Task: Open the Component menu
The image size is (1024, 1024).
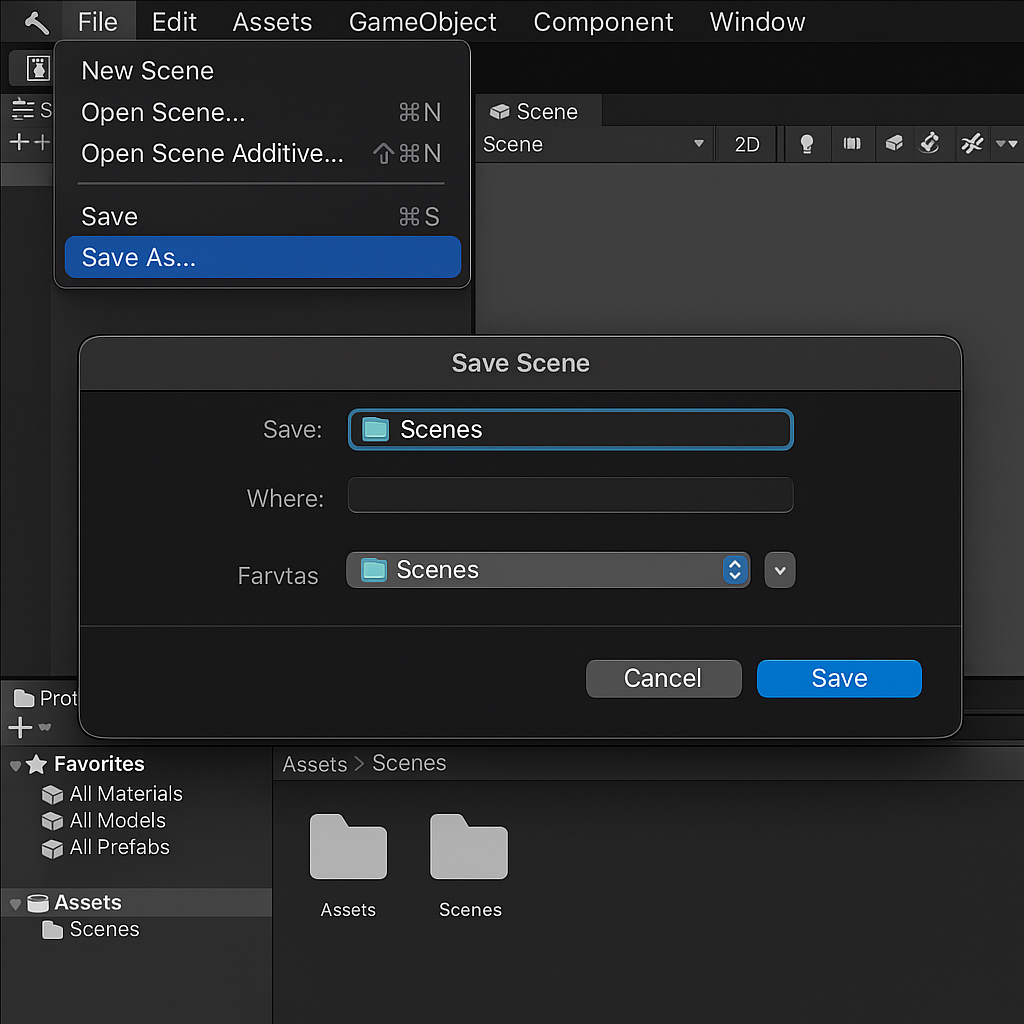Action: pyautogui.click(x=603, y=22)
